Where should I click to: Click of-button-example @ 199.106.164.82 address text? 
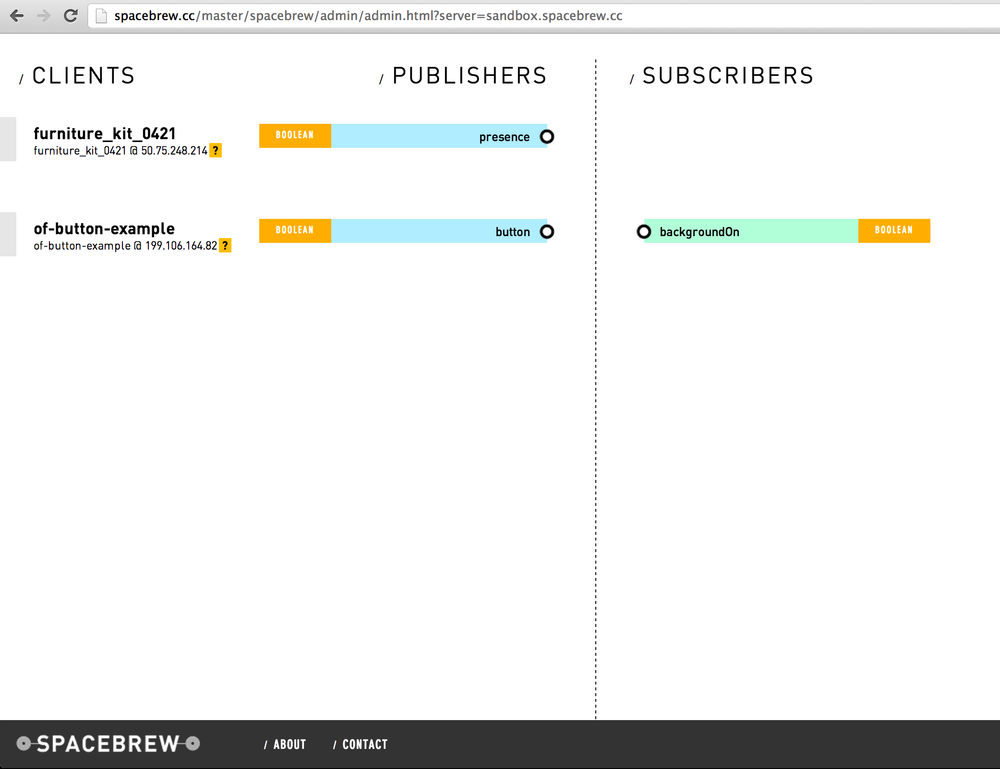pyautogui.click(x=126, y=245)
